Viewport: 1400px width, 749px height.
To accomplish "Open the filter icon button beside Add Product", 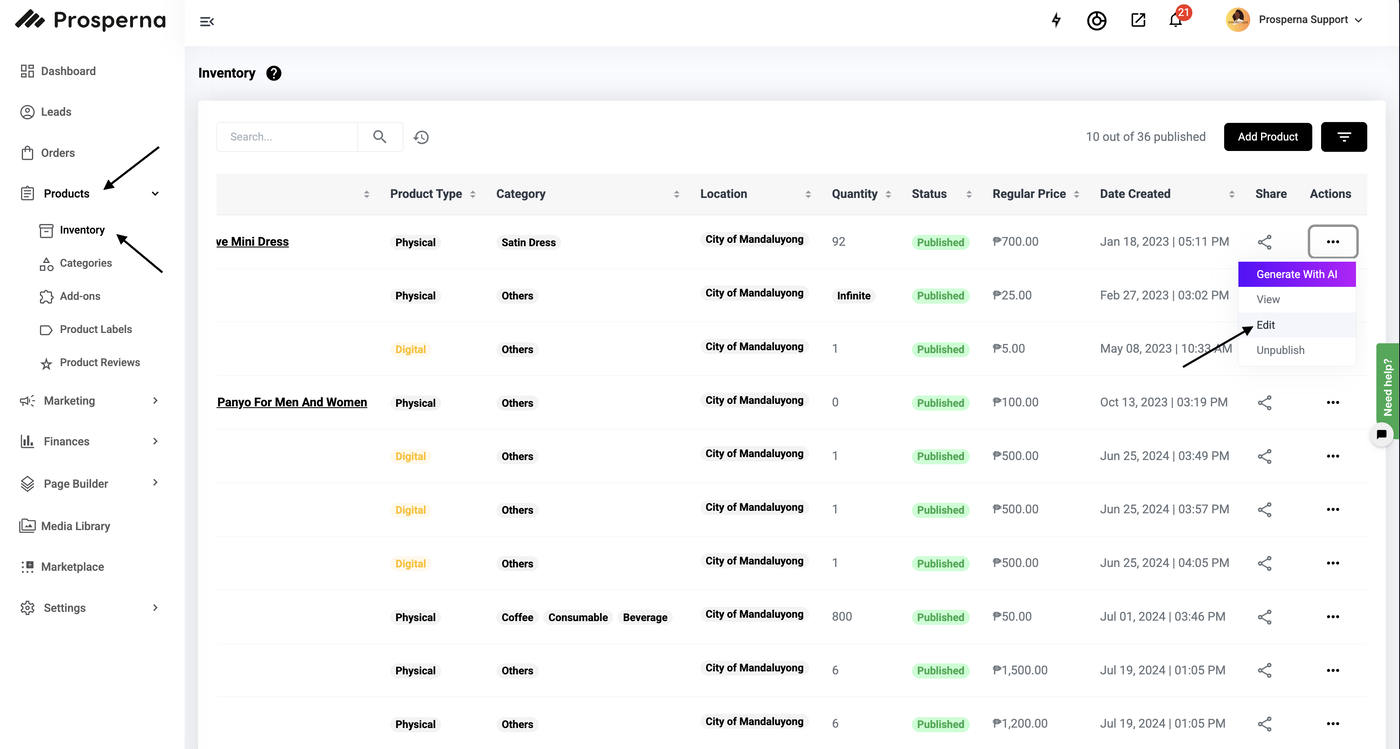I will [x=1343, y=137].
